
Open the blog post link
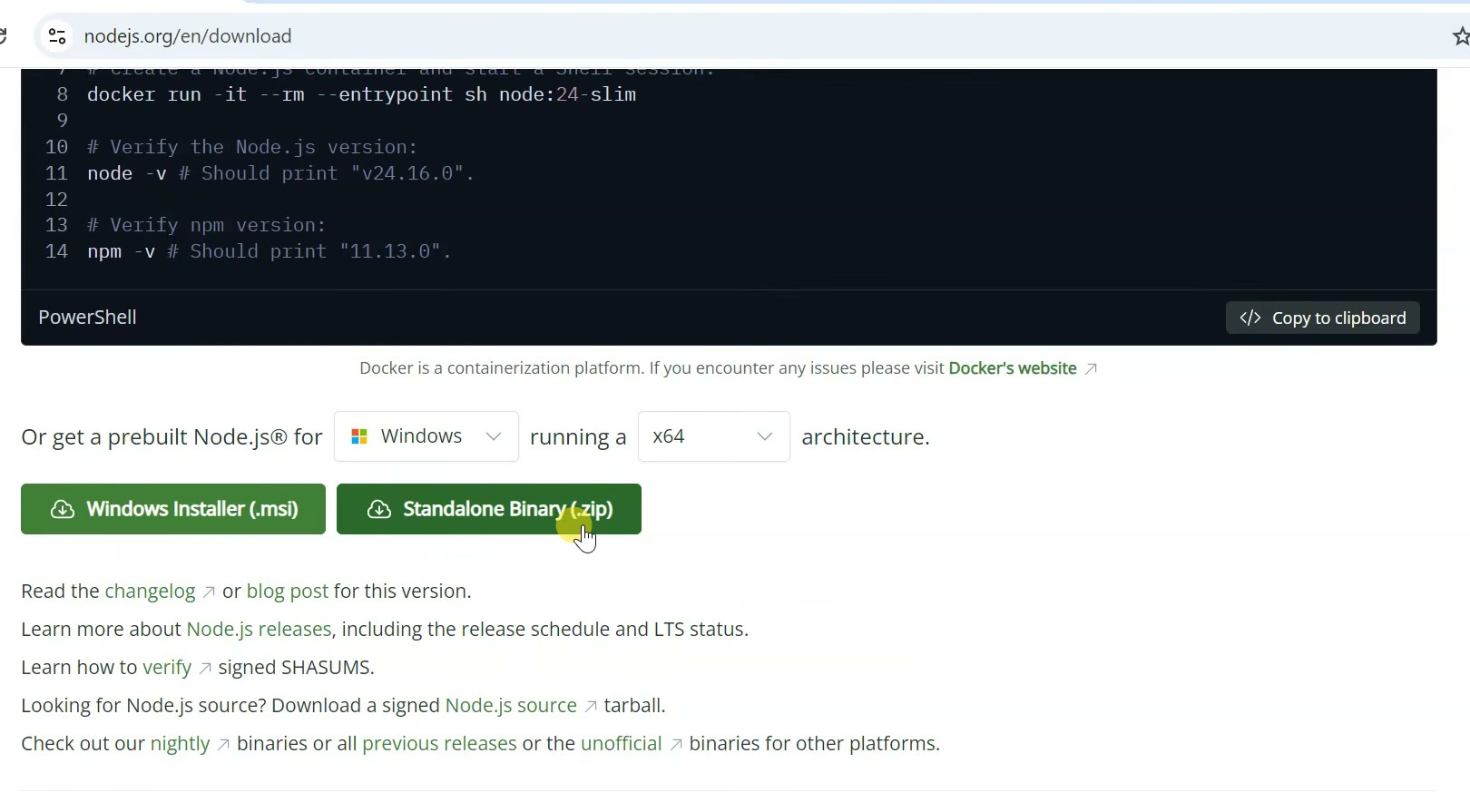point(288,592)
